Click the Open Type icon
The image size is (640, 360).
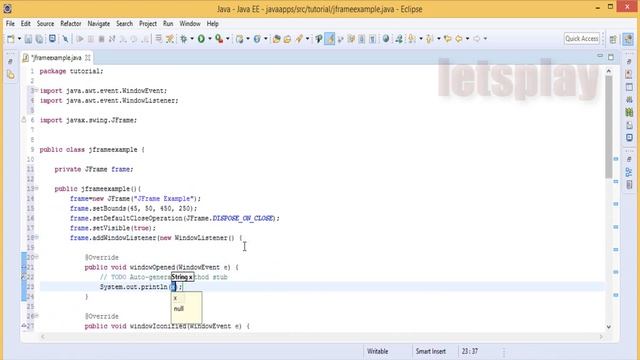276,39
